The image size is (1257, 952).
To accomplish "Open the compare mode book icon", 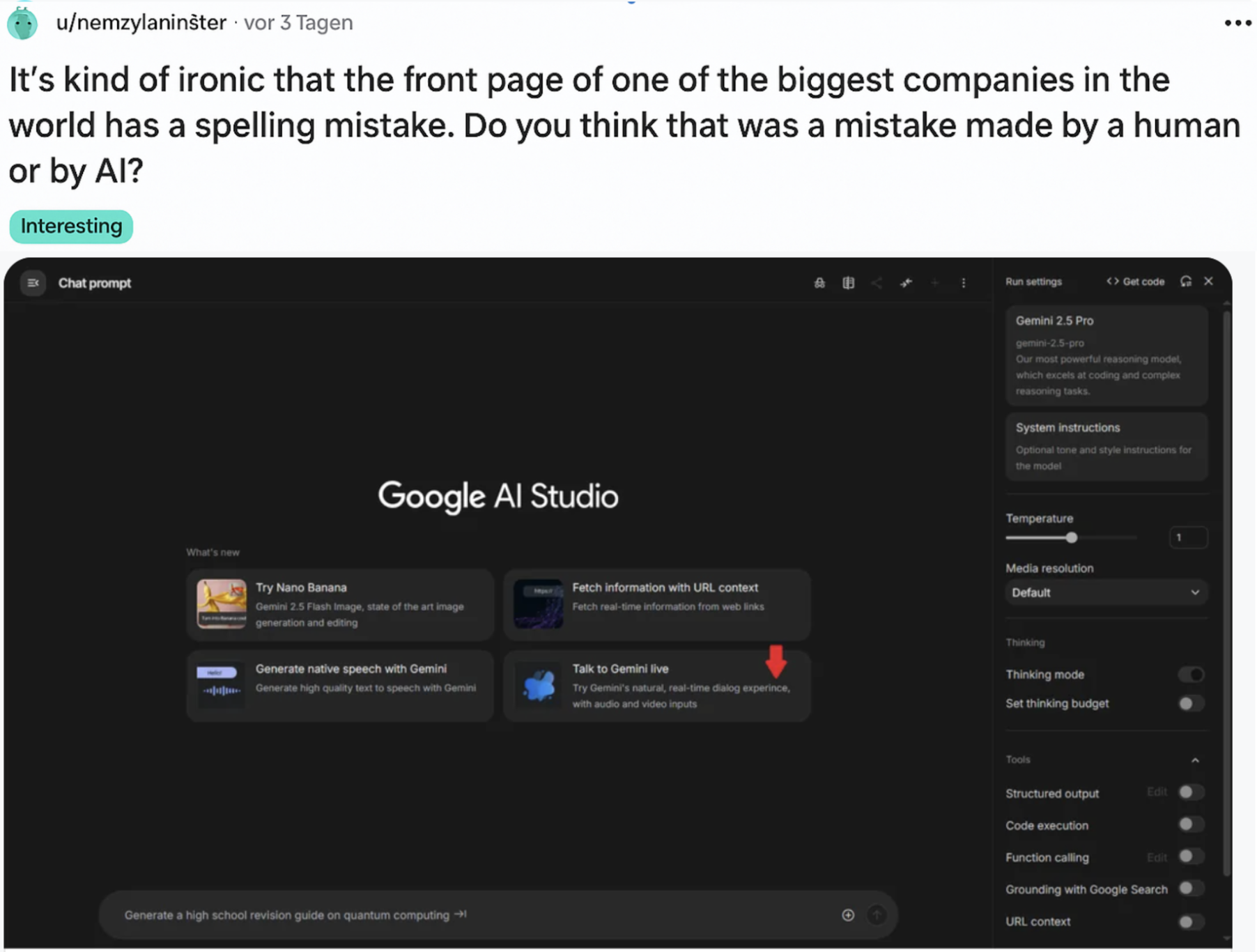I will (848, 283).
